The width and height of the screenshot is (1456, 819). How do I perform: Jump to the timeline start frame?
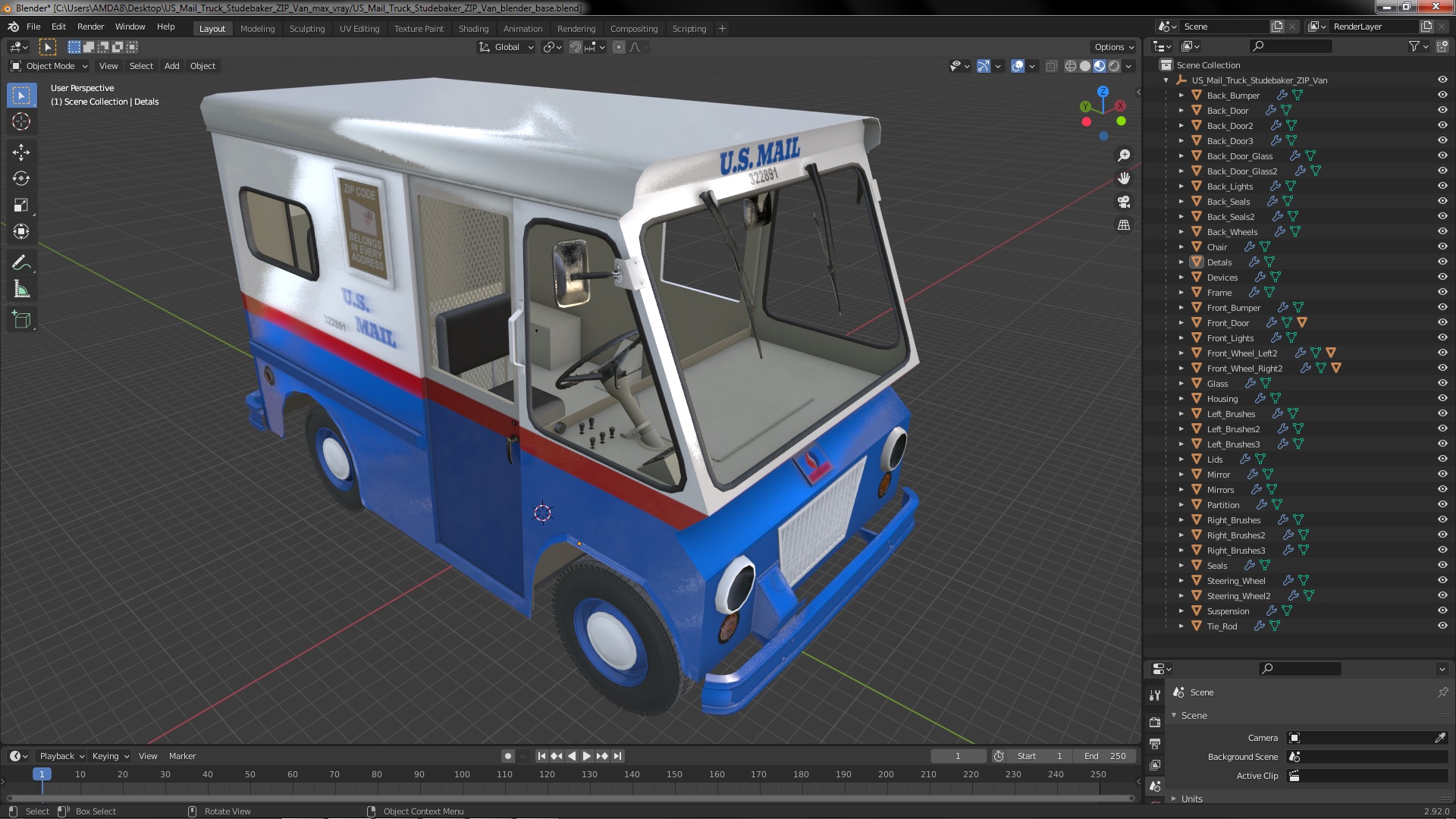[x=541, y=756]
